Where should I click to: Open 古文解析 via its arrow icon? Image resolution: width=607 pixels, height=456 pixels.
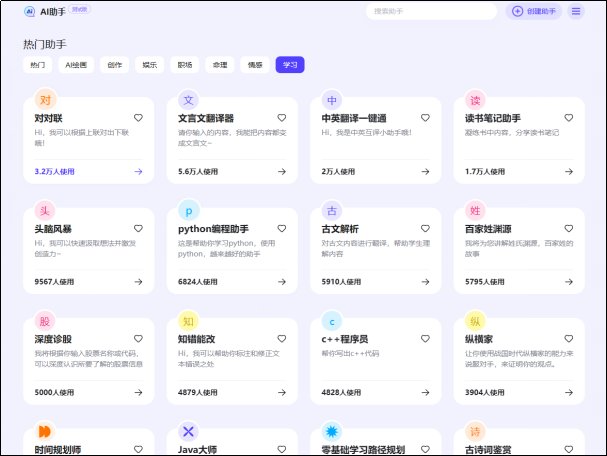(425, 282)
